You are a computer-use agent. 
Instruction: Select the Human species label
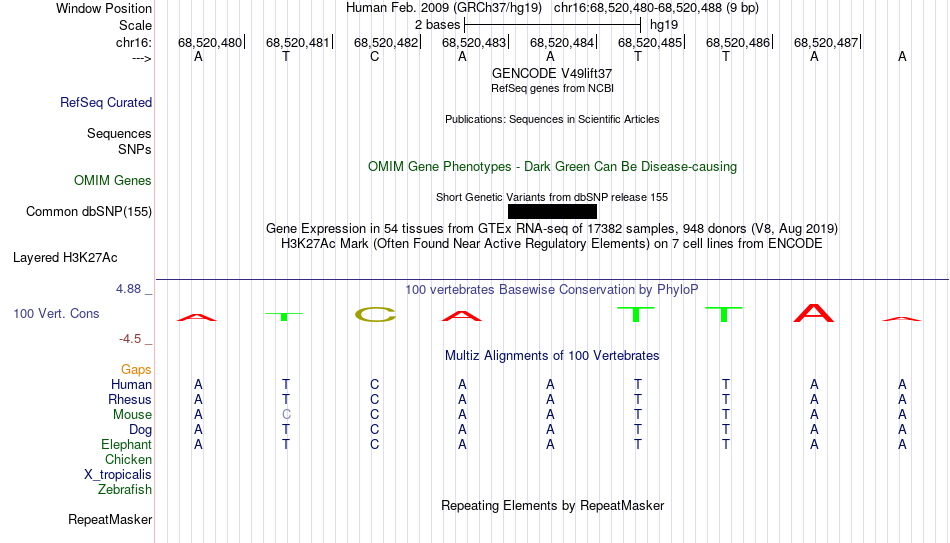pos(131,384)
